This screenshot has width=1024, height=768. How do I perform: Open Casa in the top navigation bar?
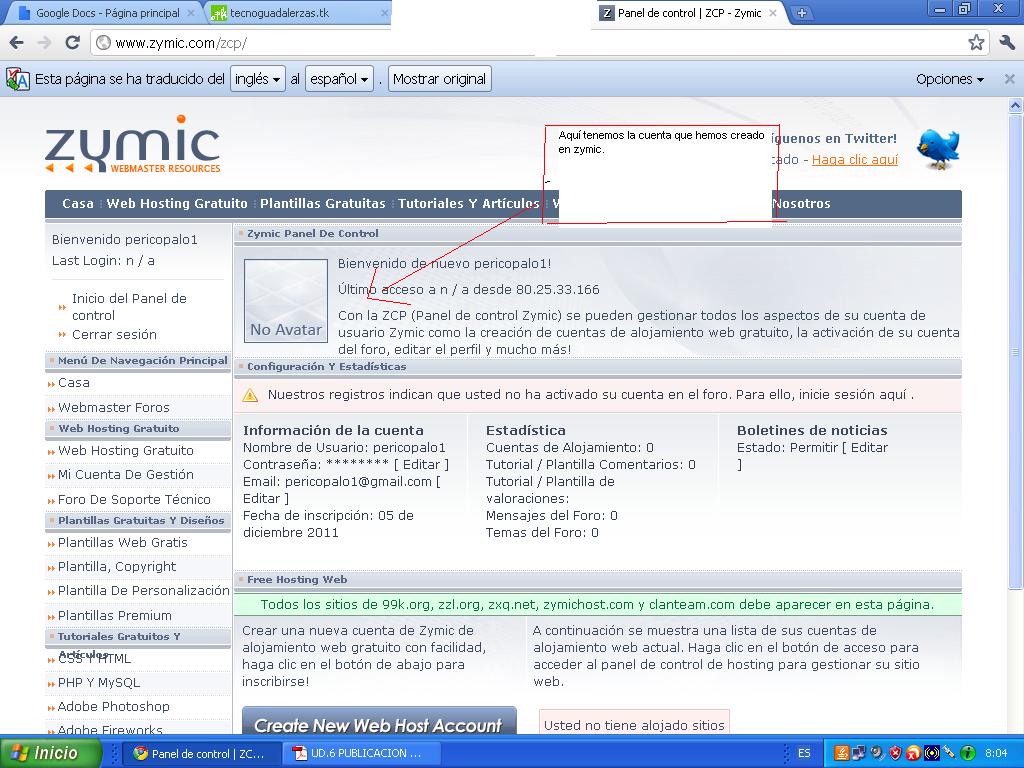(x=78, y=203)
